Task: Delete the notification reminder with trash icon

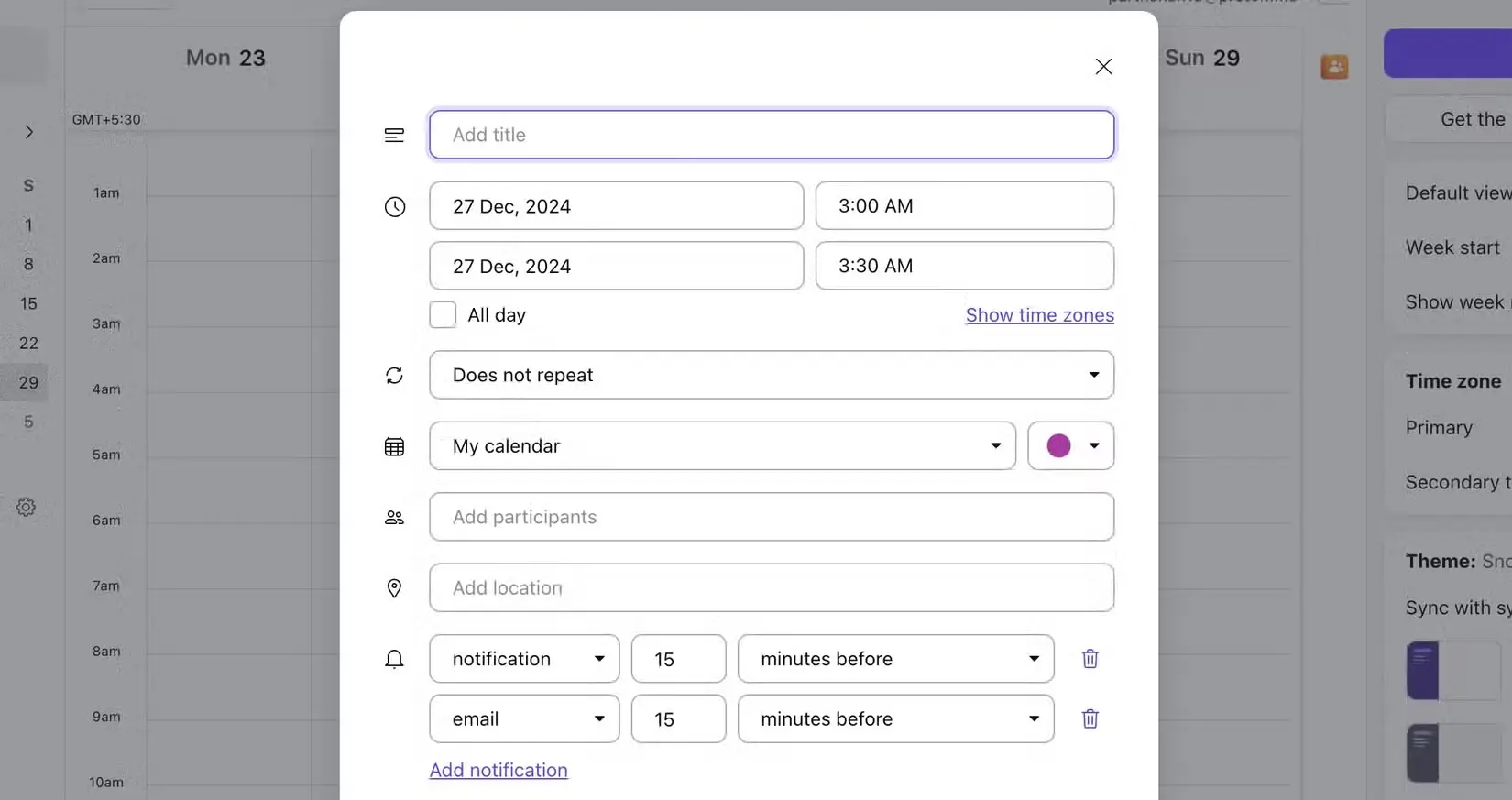Action: tap(1090, 659)
